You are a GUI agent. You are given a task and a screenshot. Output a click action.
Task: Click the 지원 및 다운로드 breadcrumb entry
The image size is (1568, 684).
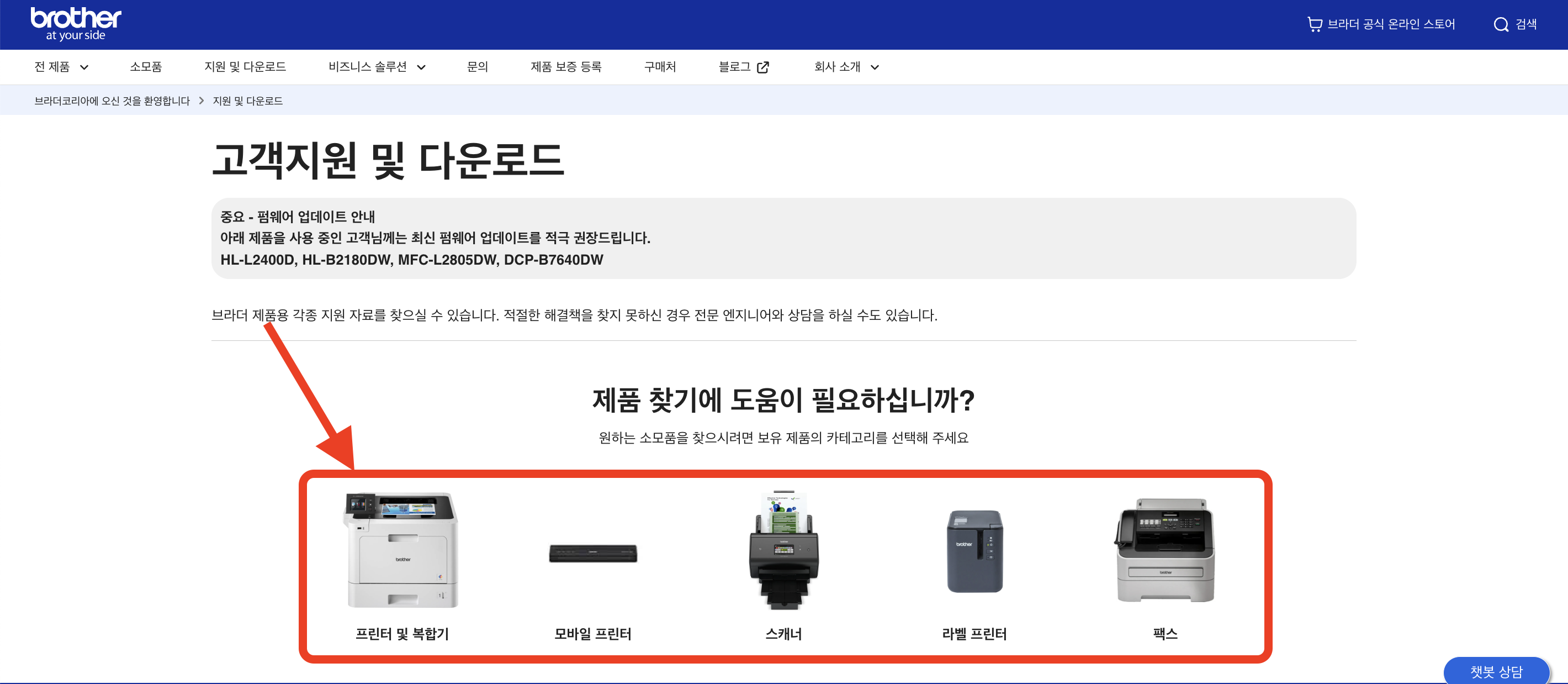(x=248, y=101)
